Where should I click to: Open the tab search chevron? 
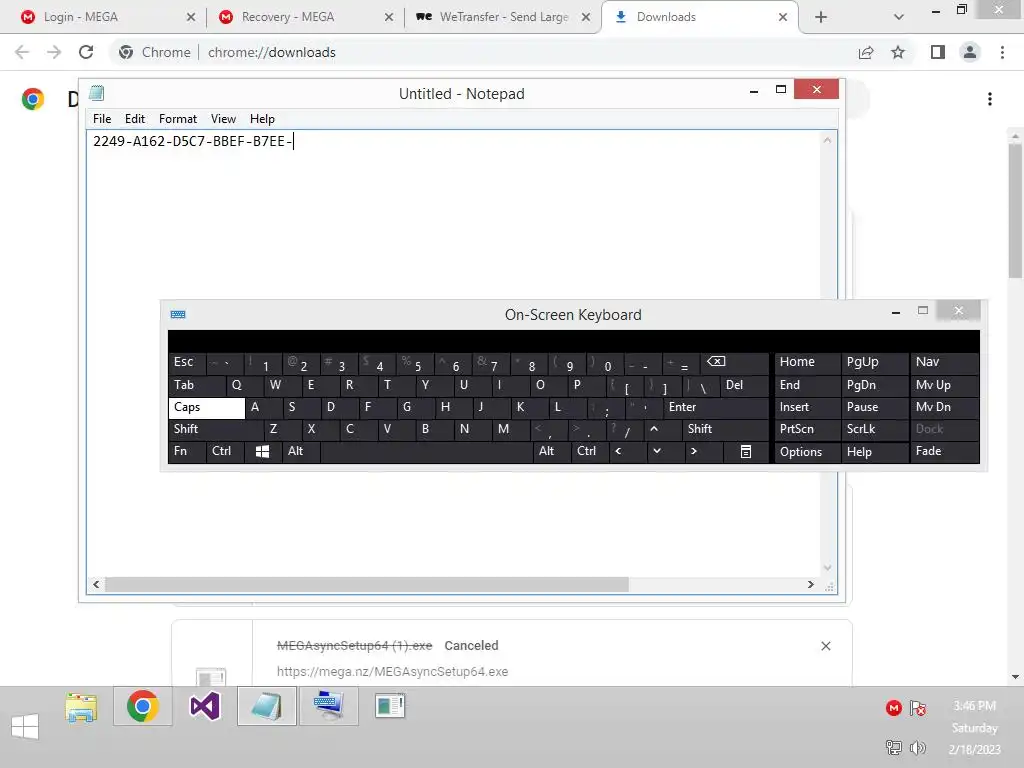(x=899, y=17)
